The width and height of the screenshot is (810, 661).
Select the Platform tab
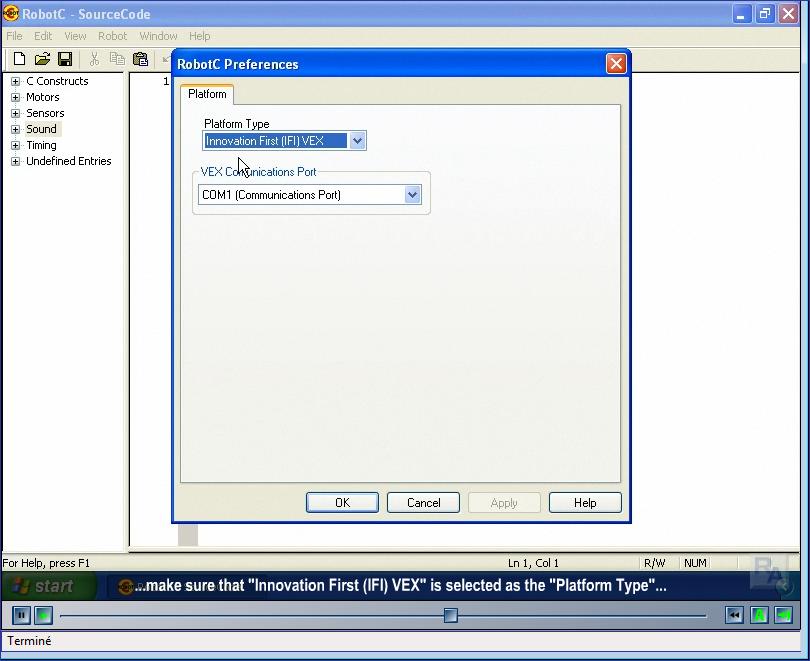coord(207,94)
